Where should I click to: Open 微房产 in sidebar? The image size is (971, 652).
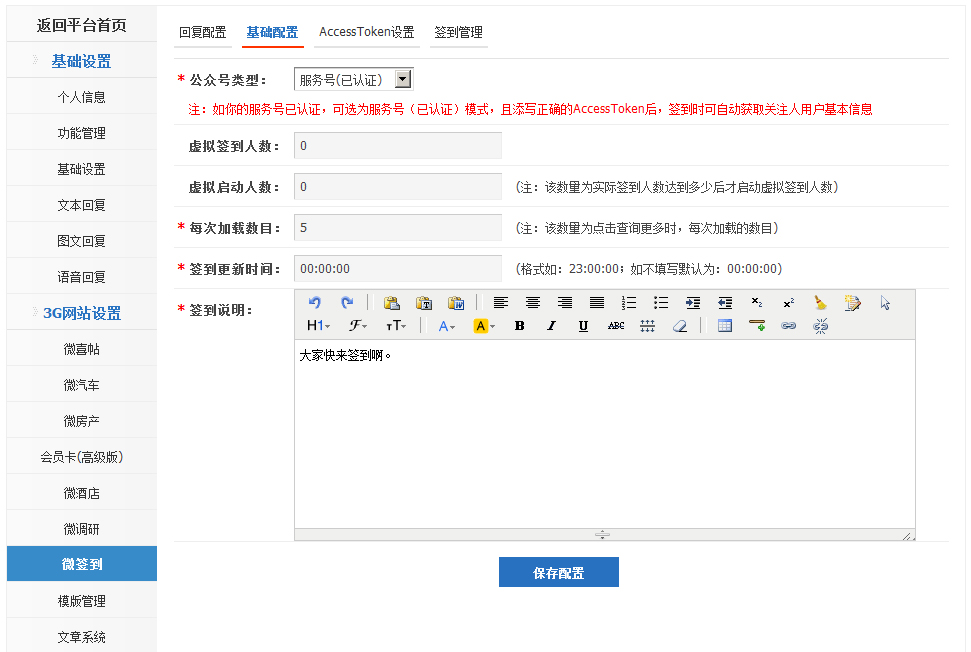[81, 420]
